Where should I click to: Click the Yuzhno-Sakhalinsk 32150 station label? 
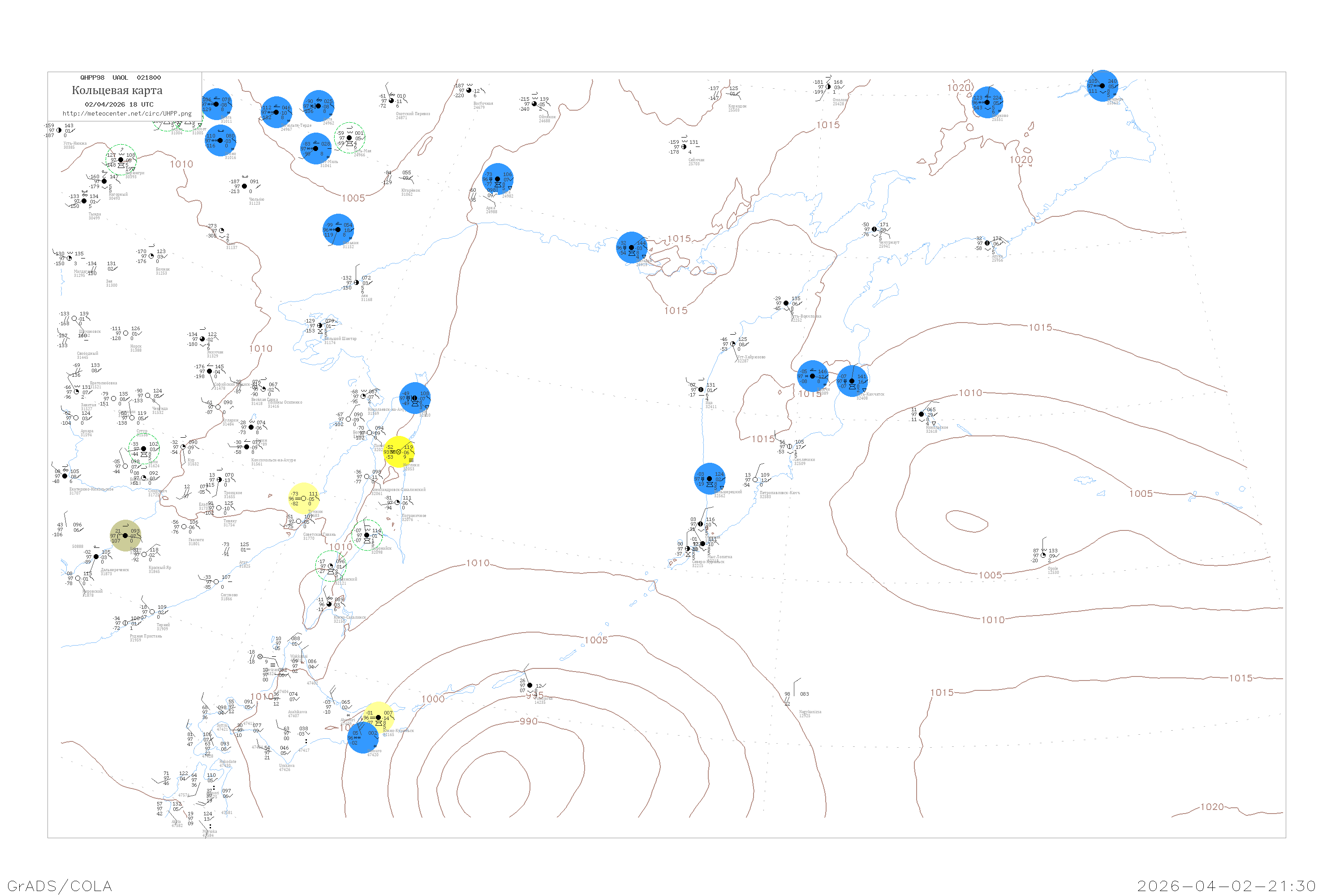pyautogui.click(x=349, y=619)
